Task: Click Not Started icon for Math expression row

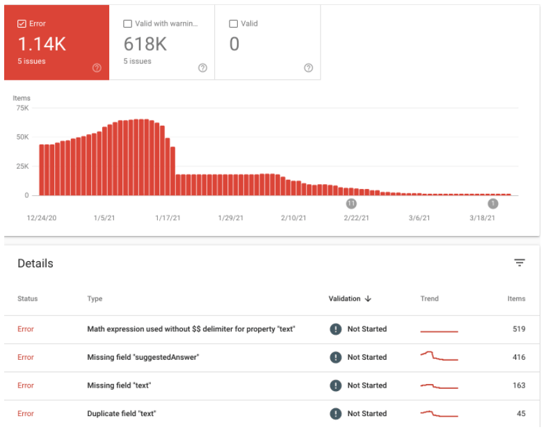Action: point(336,329)
